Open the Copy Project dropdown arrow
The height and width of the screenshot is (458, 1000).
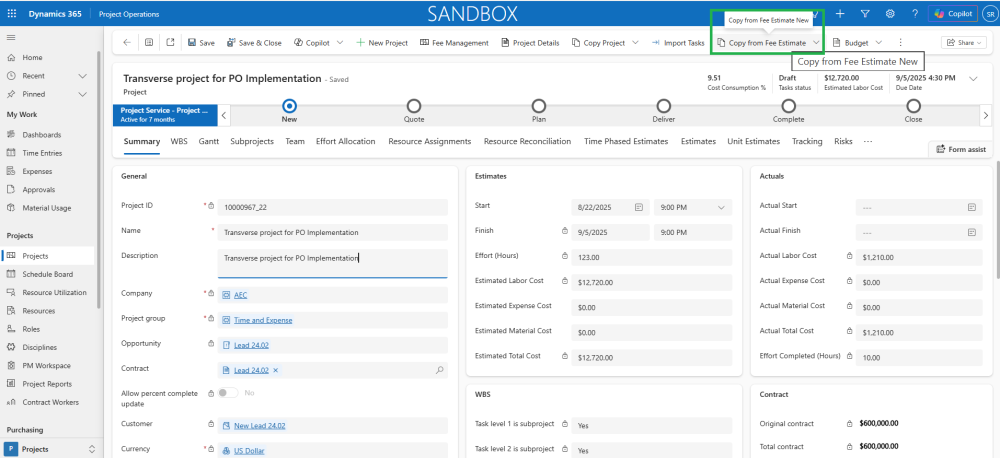[635, 43]
